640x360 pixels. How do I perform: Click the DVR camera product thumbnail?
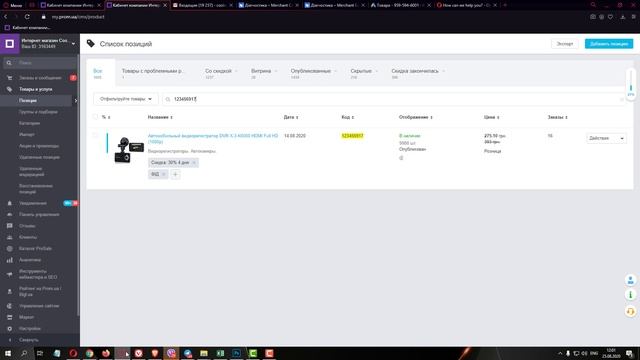tap(129, 150)
